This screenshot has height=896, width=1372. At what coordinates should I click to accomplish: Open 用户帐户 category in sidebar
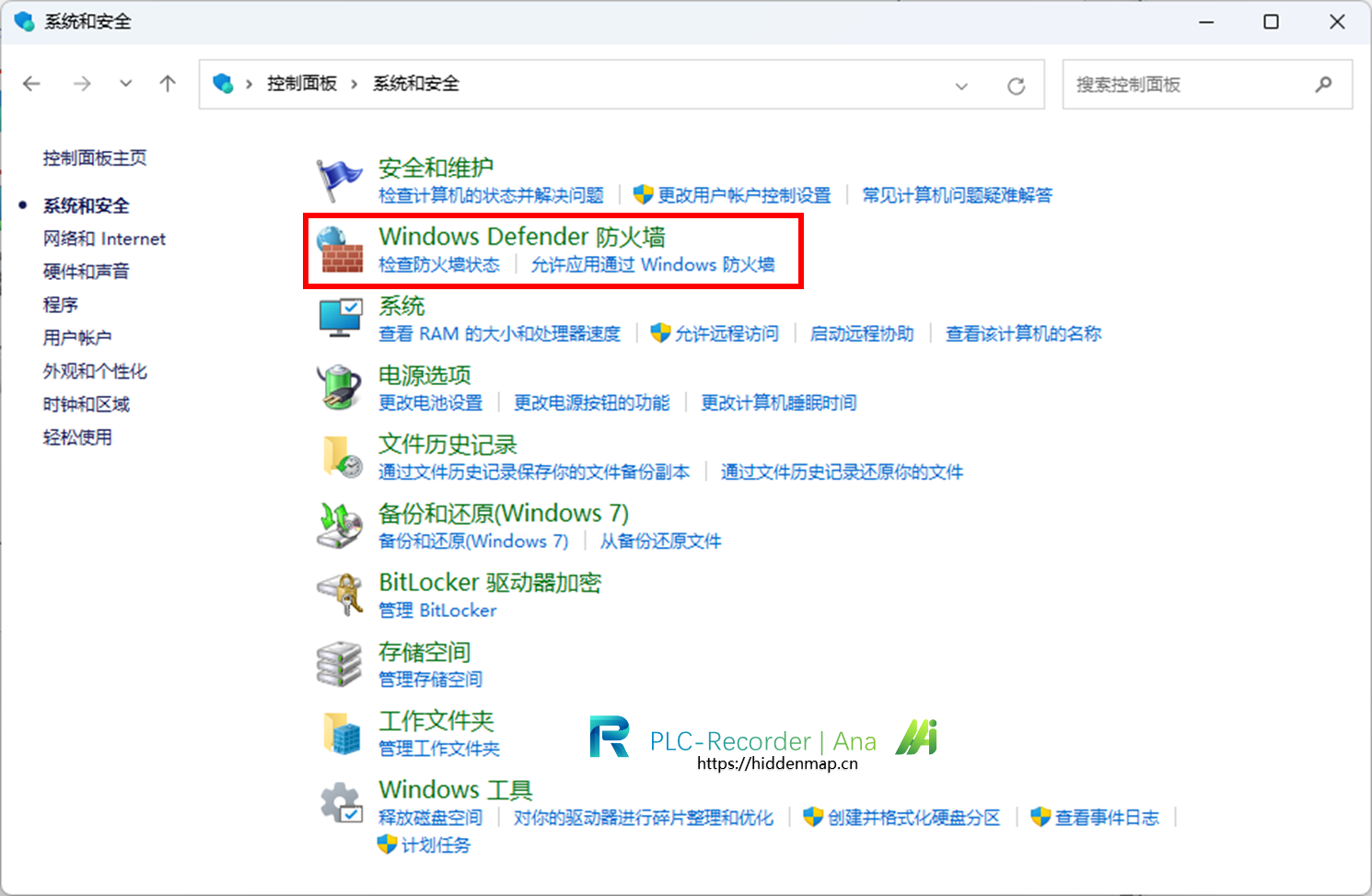[x=77, y=338]
